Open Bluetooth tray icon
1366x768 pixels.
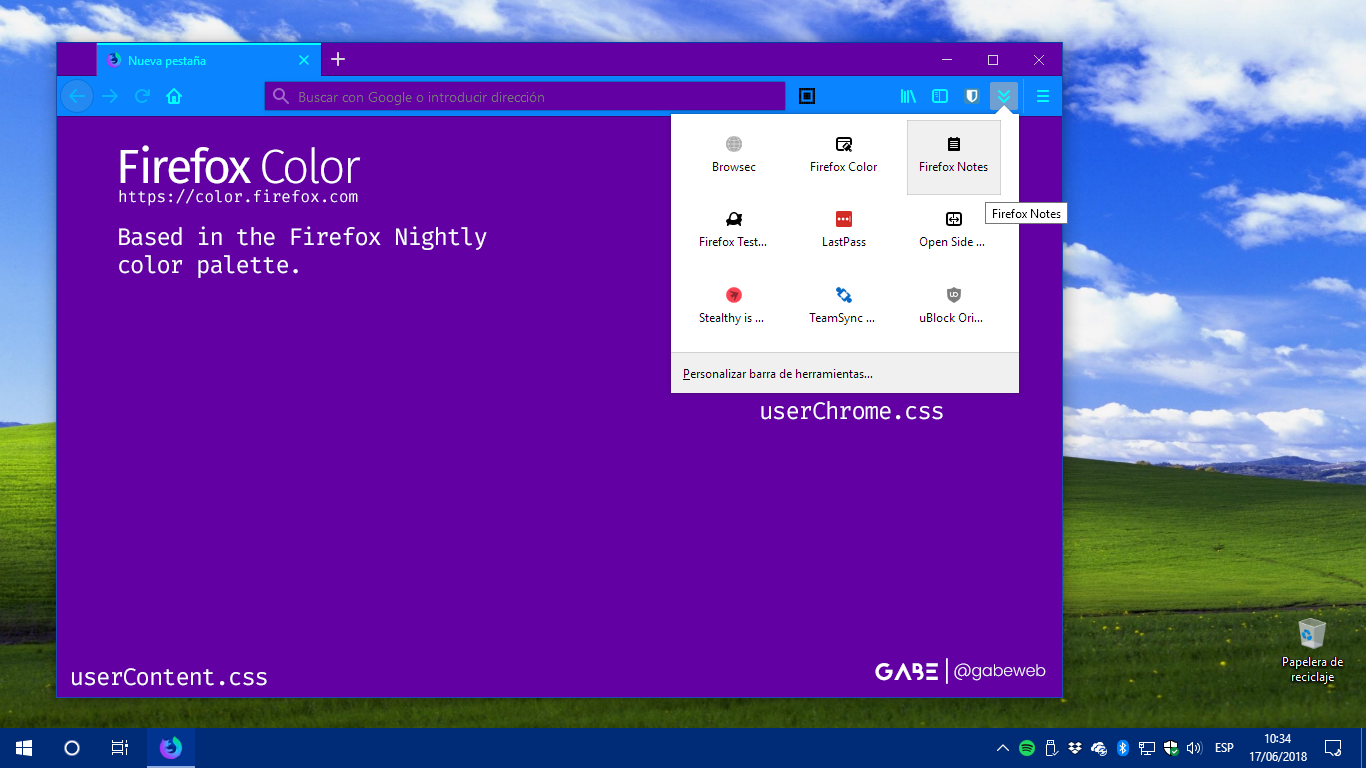(1122, 748)
